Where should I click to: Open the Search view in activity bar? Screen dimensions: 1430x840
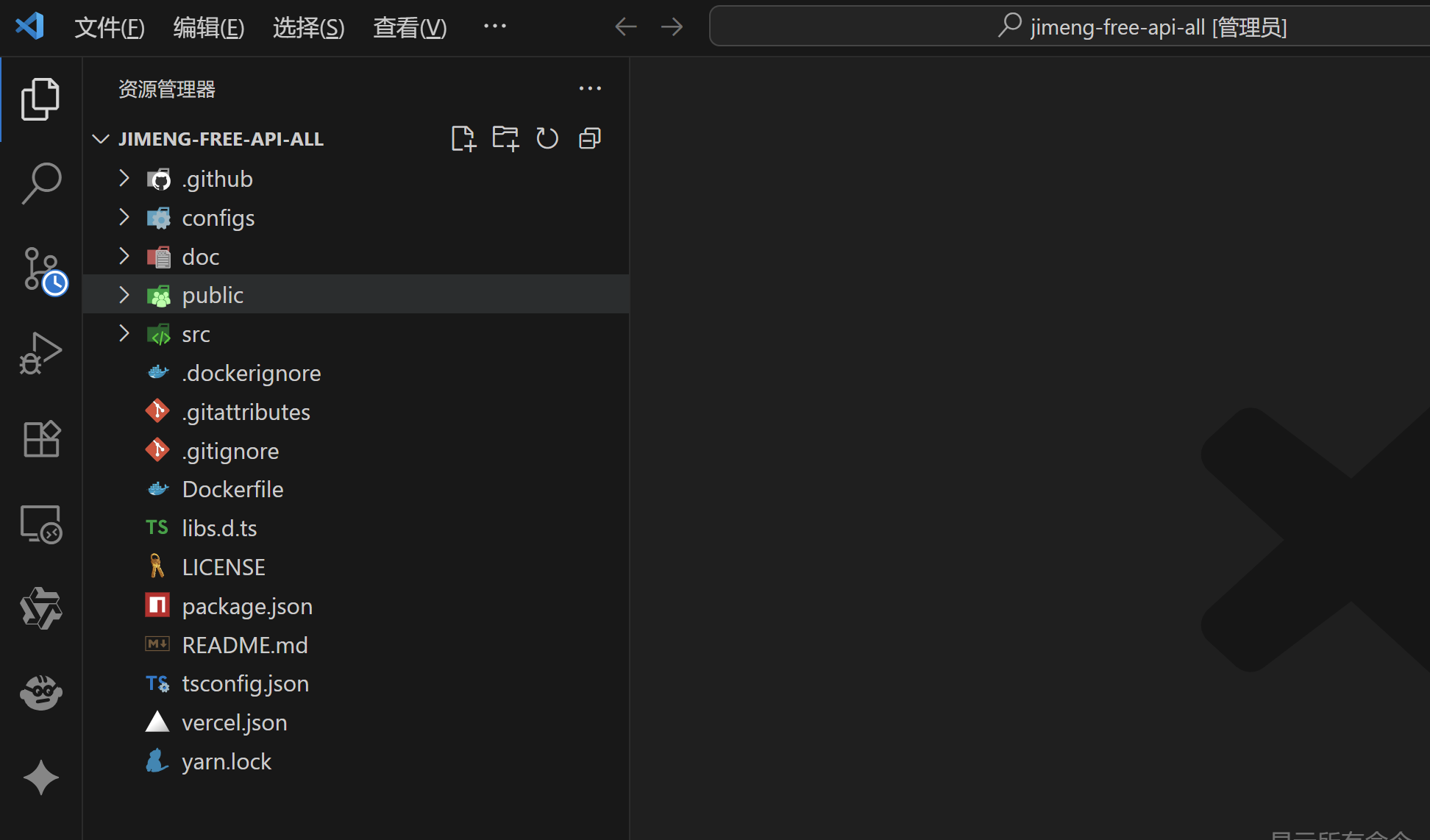click(x=41, y=183)
